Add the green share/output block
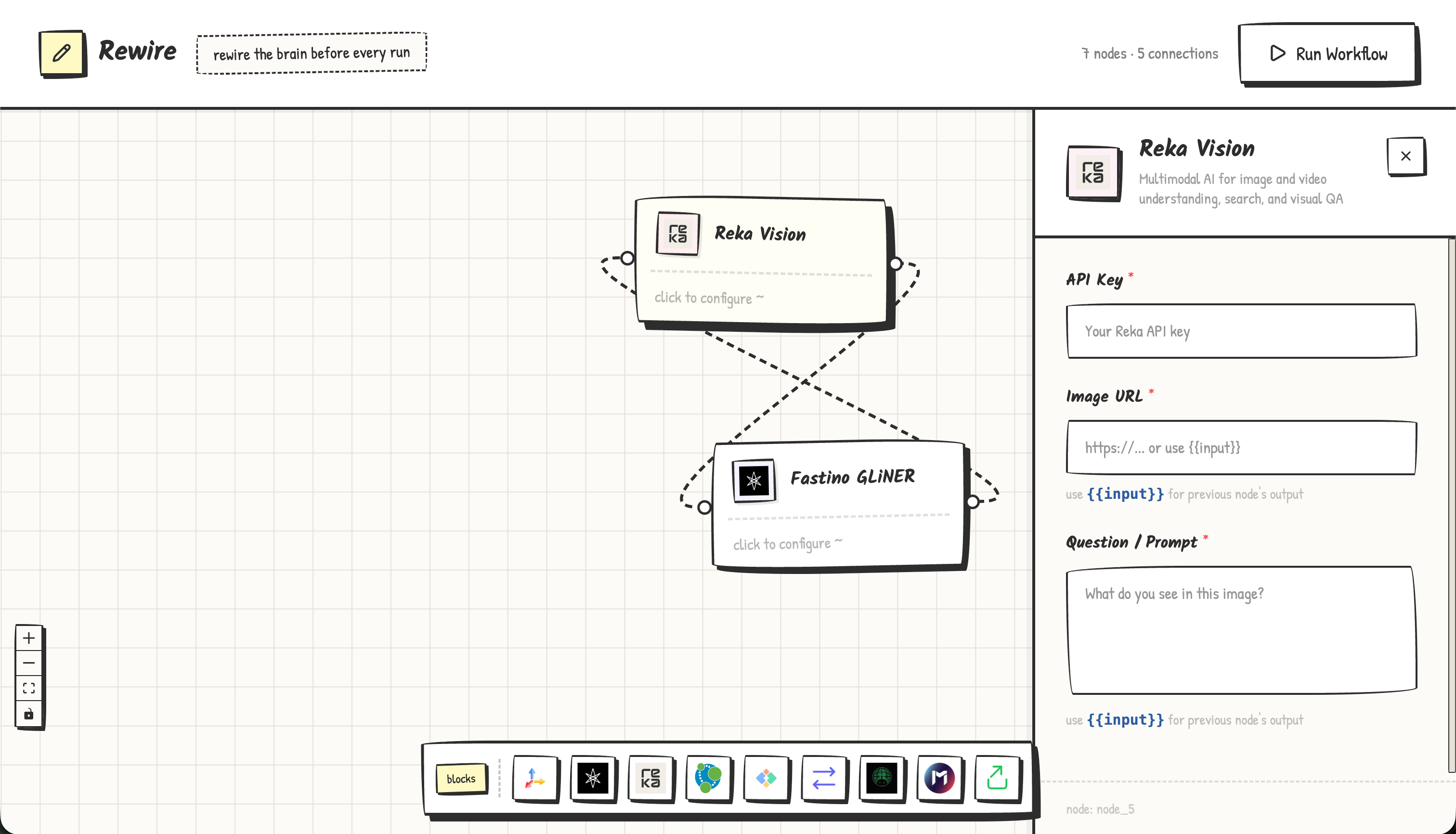 click(997, 778)
